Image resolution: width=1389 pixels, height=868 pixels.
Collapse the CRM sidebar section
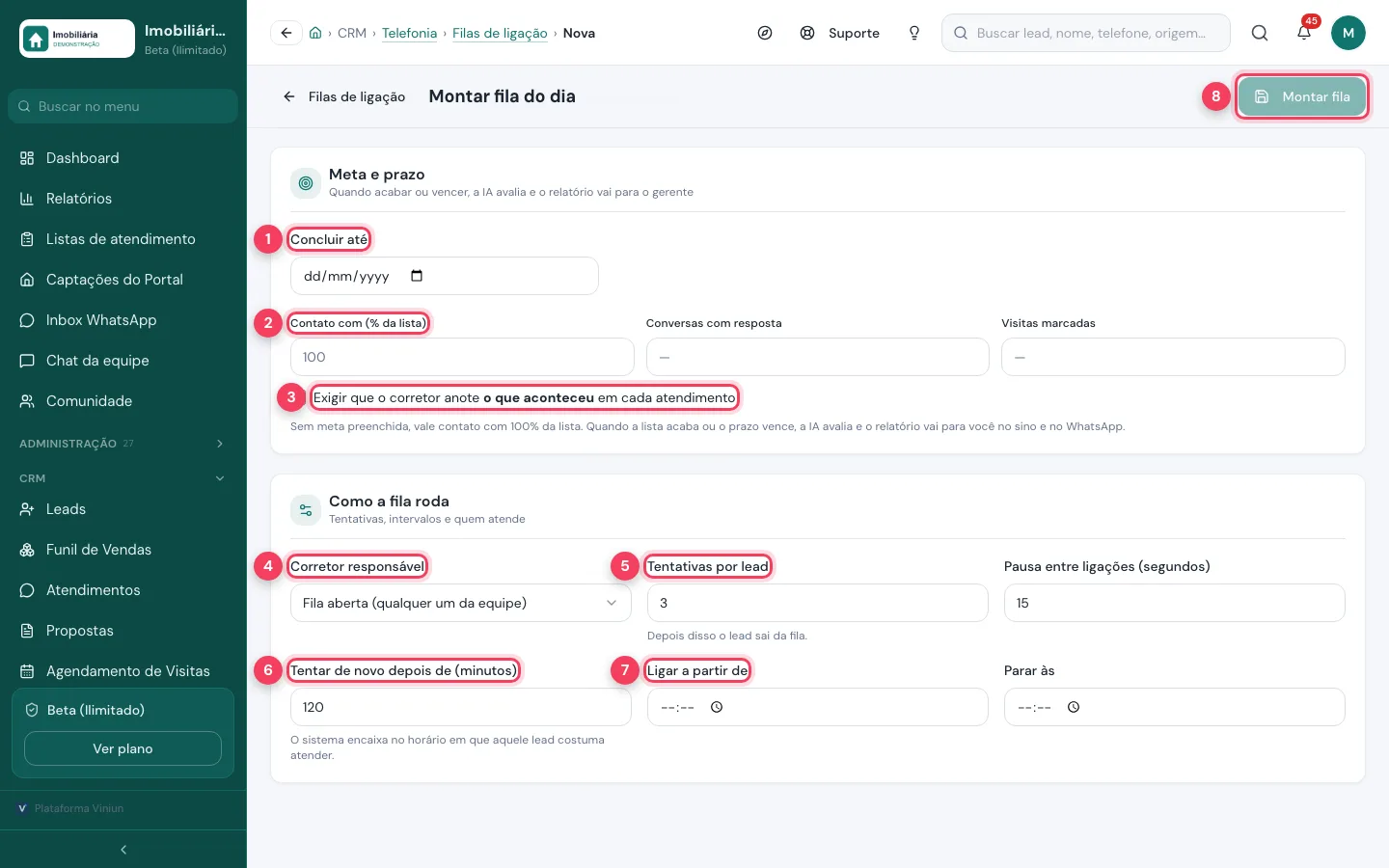click(123, 478)
